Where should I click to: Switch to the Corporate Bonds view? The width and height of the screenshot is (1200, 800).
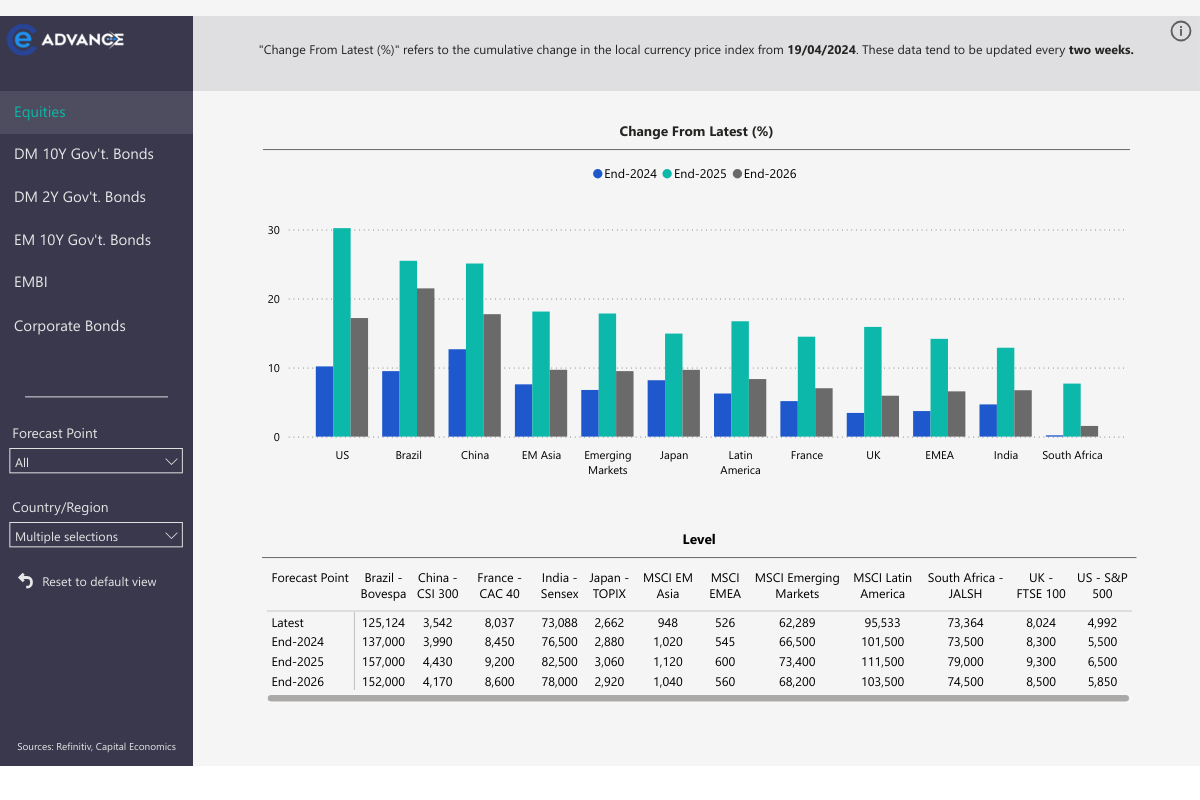[x=70, y=326]
